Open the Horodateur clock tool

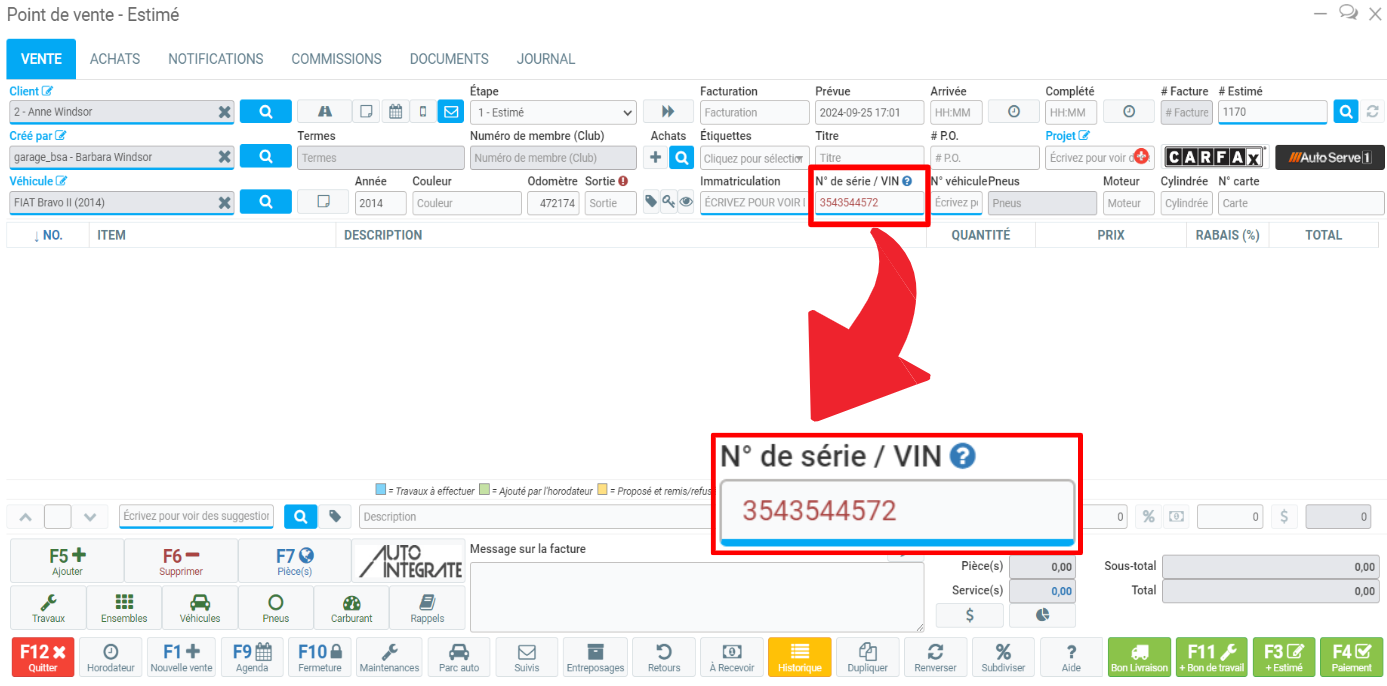[x=110, y=657]
